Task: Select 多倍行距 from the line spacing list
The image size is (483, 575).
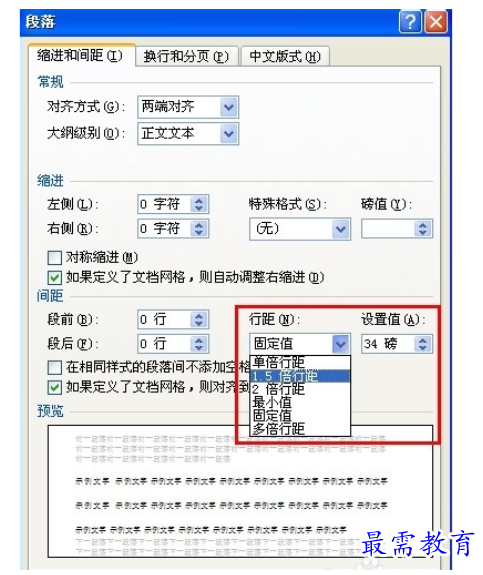Action: tap(300, 429)
